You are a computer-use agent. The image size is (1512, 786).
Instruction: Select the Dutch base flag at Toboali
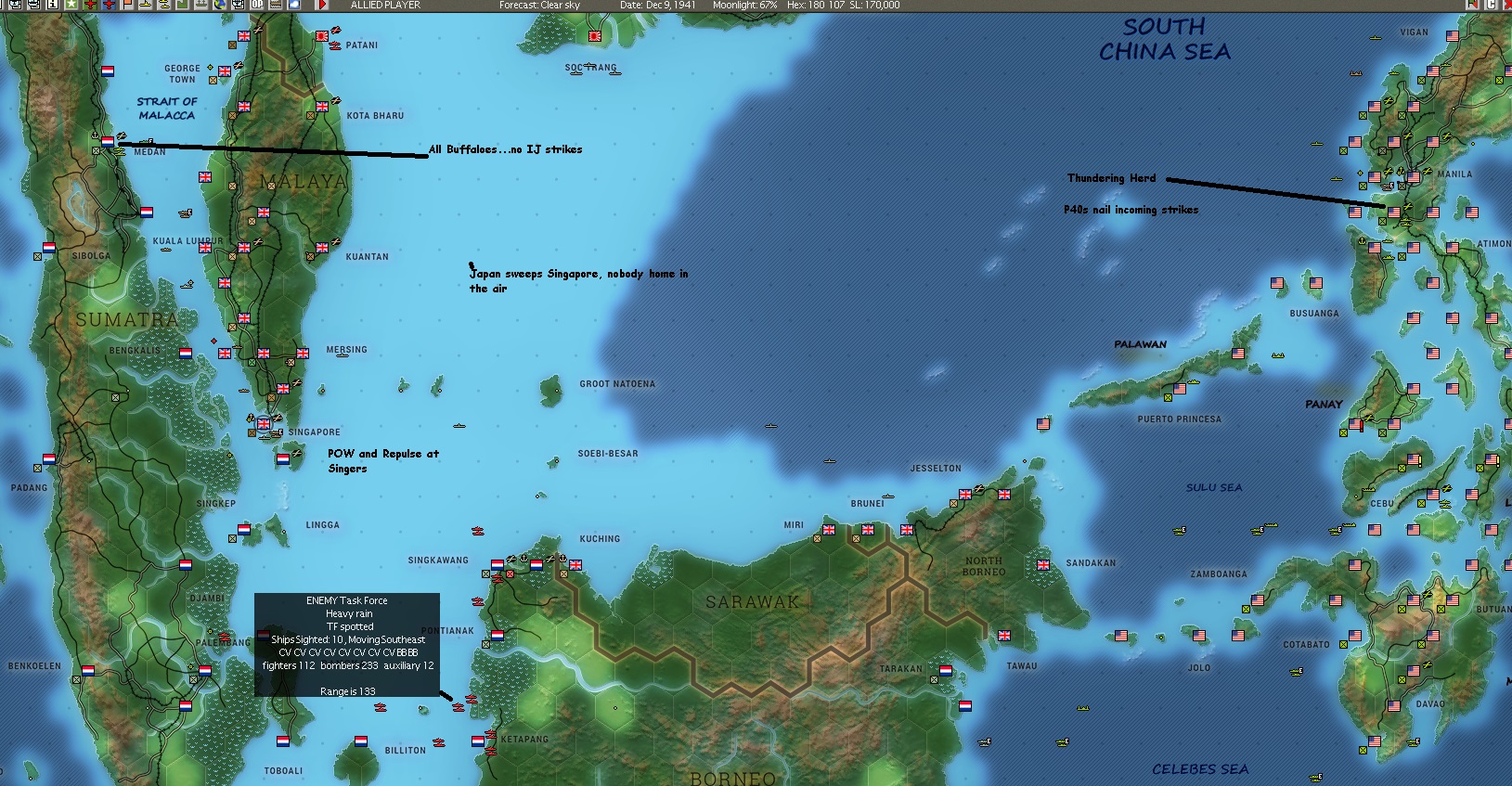[283, 741]
